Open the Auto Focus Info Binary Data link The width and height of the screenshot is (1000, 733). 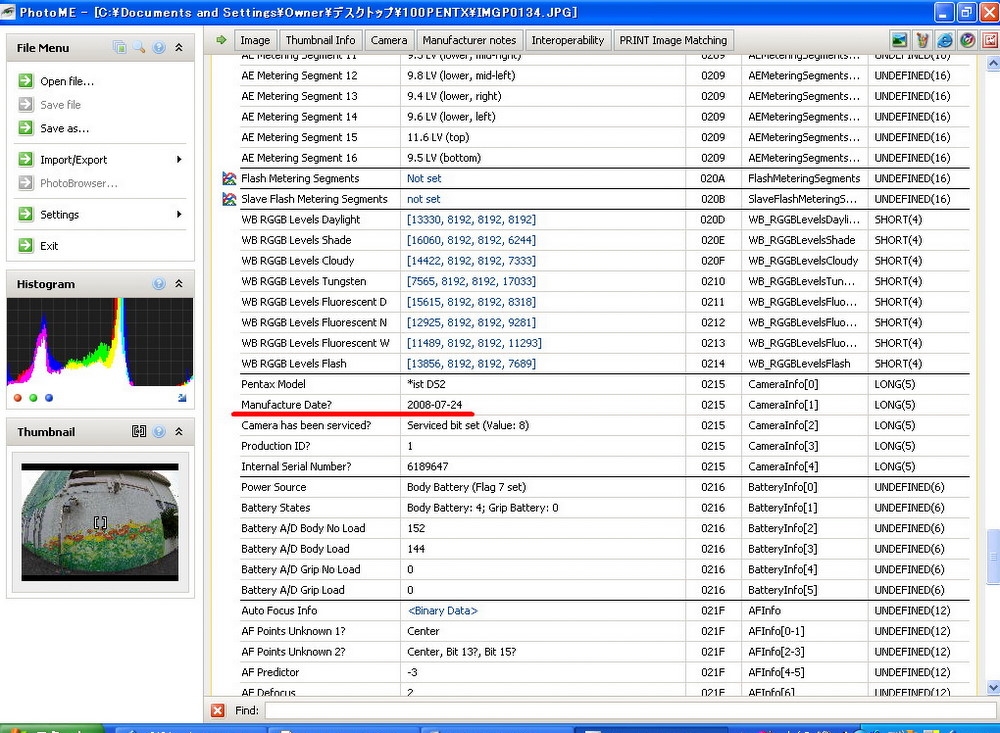tap(442, 611)
